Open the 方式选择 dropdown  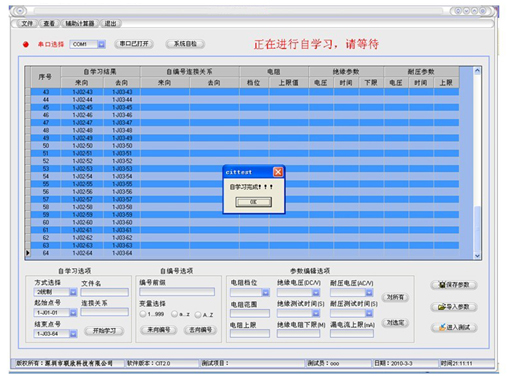pos(73,292)
